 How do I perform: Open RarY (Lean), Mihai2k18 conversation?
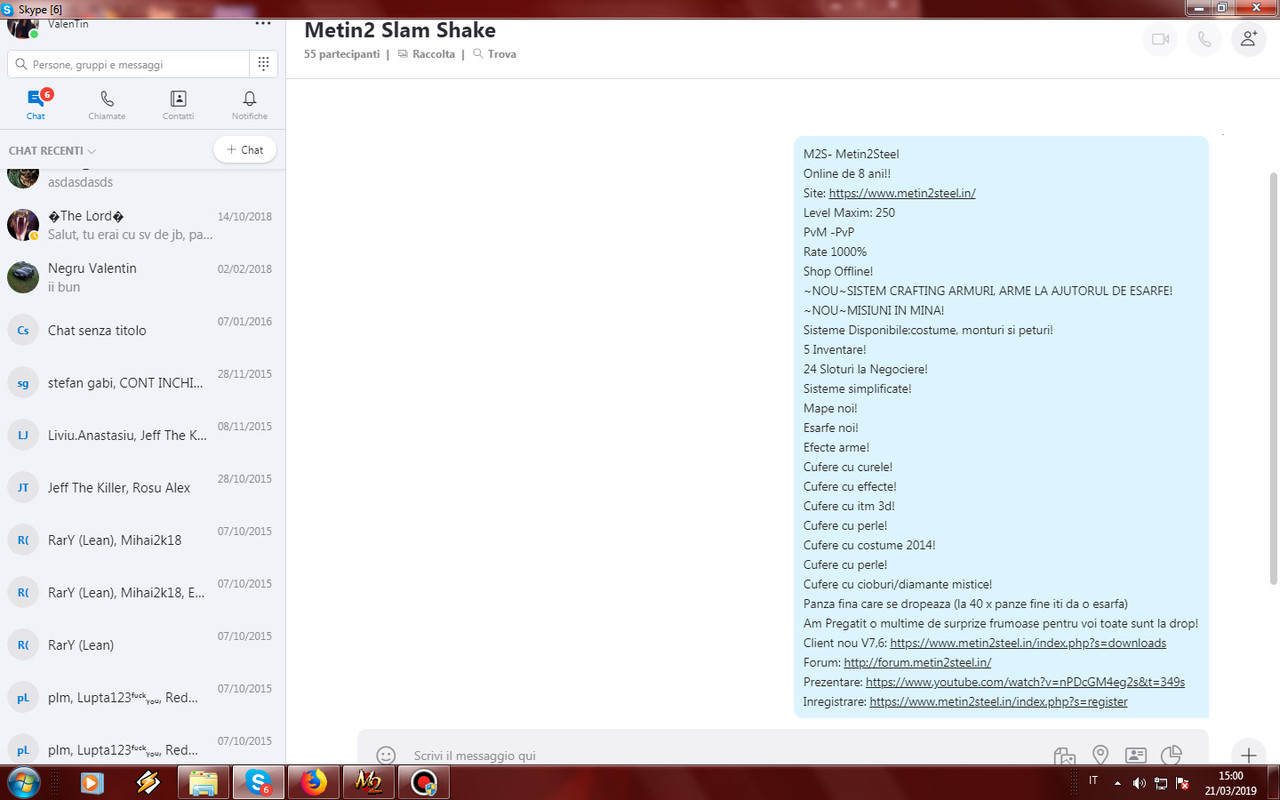142,540
